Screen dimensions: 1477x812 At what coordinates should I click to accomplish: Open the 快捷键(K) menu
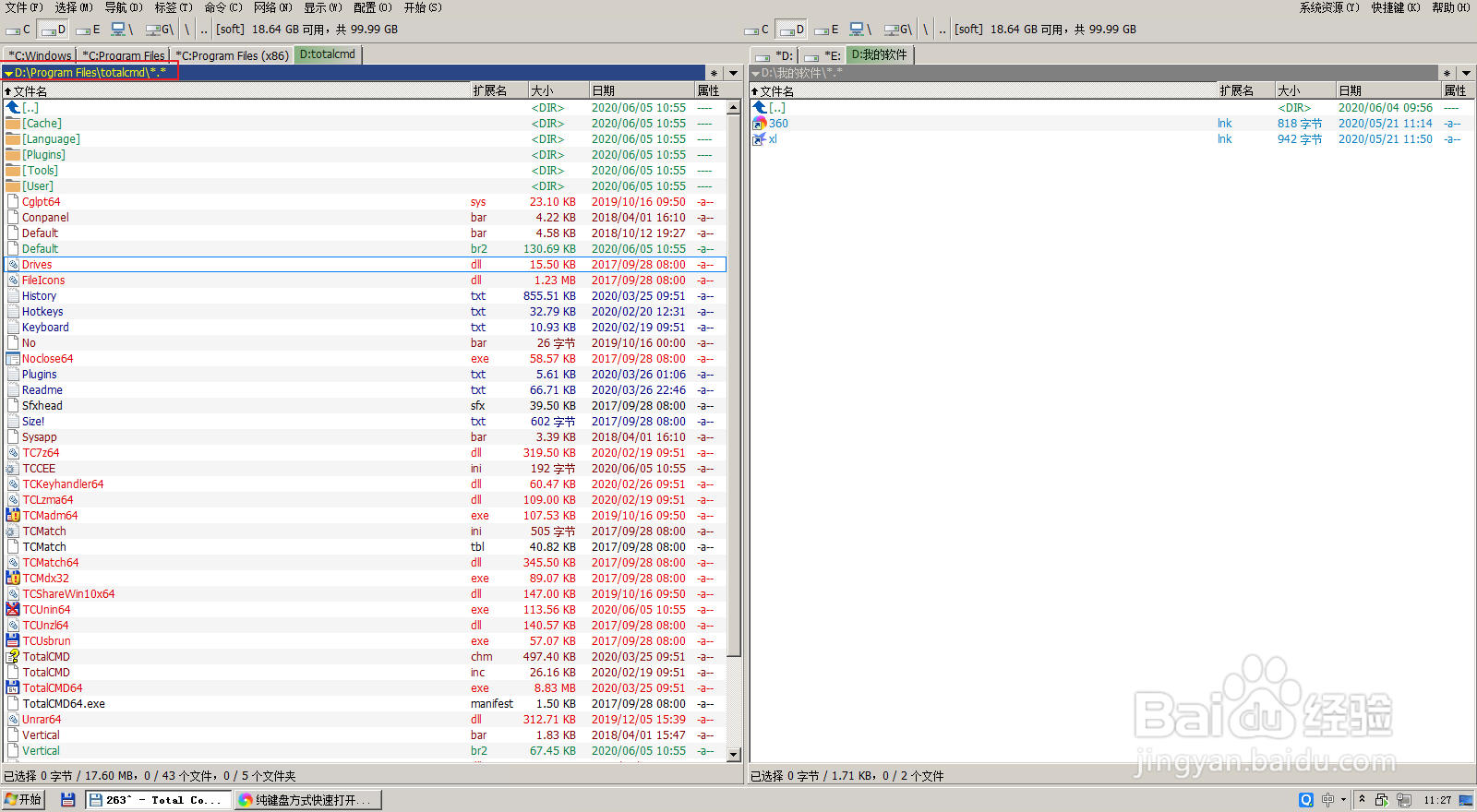pos(1396,7)
